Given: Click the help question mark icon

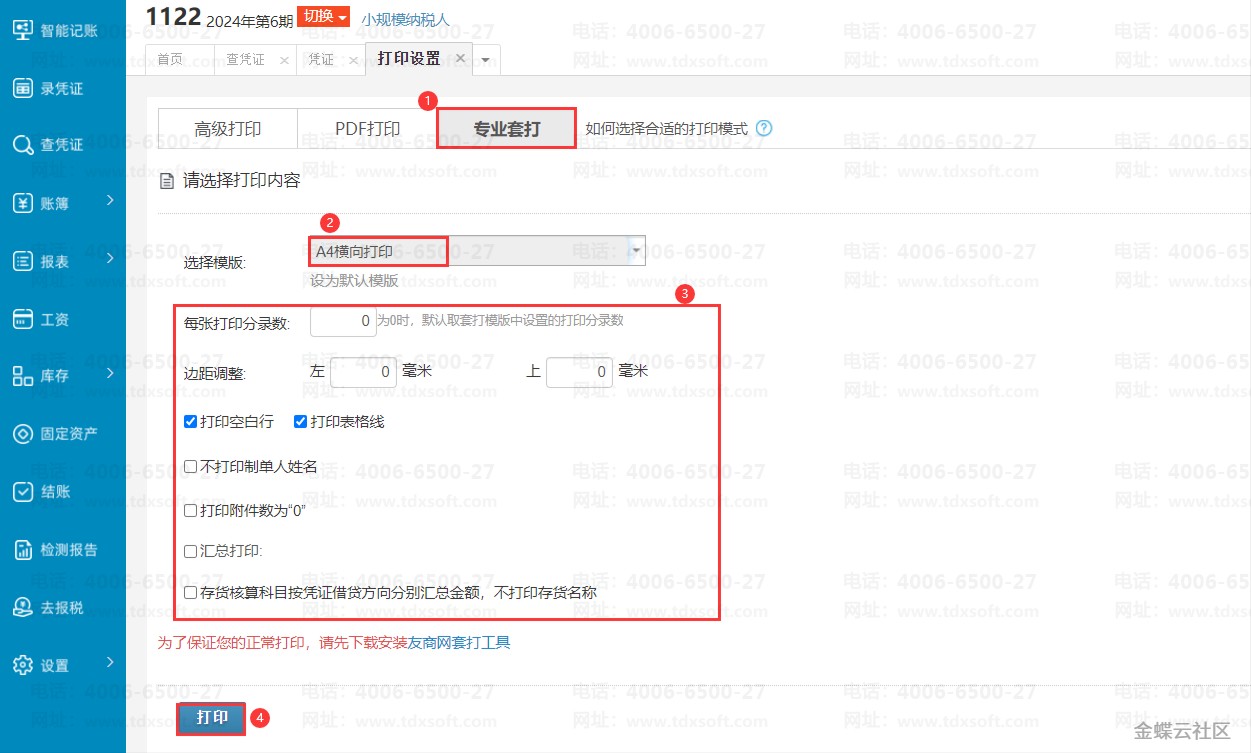Looking at the screenshot, I should 765,129.
